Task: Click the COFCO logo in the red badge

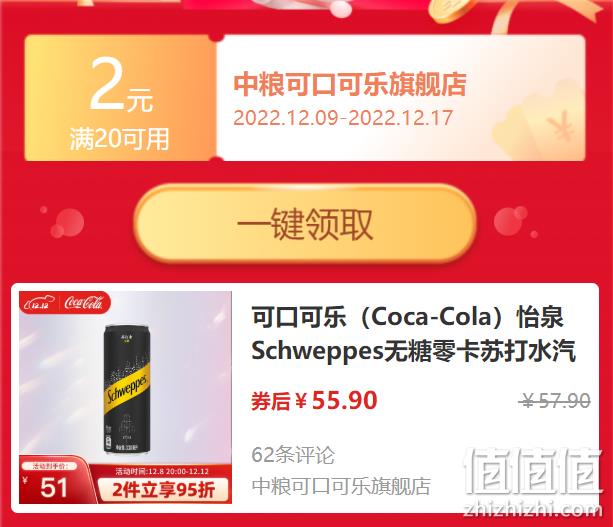Action: [40, 304]
